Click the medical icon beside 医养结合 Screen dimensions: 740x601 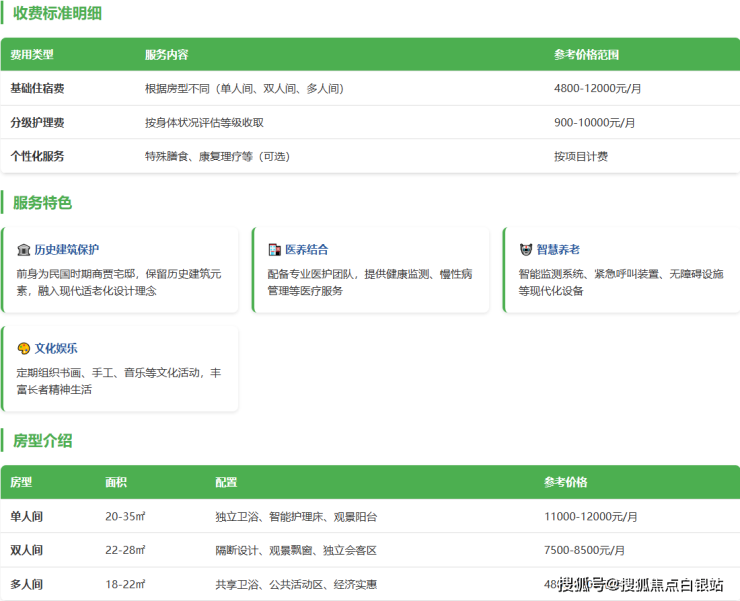275,250
